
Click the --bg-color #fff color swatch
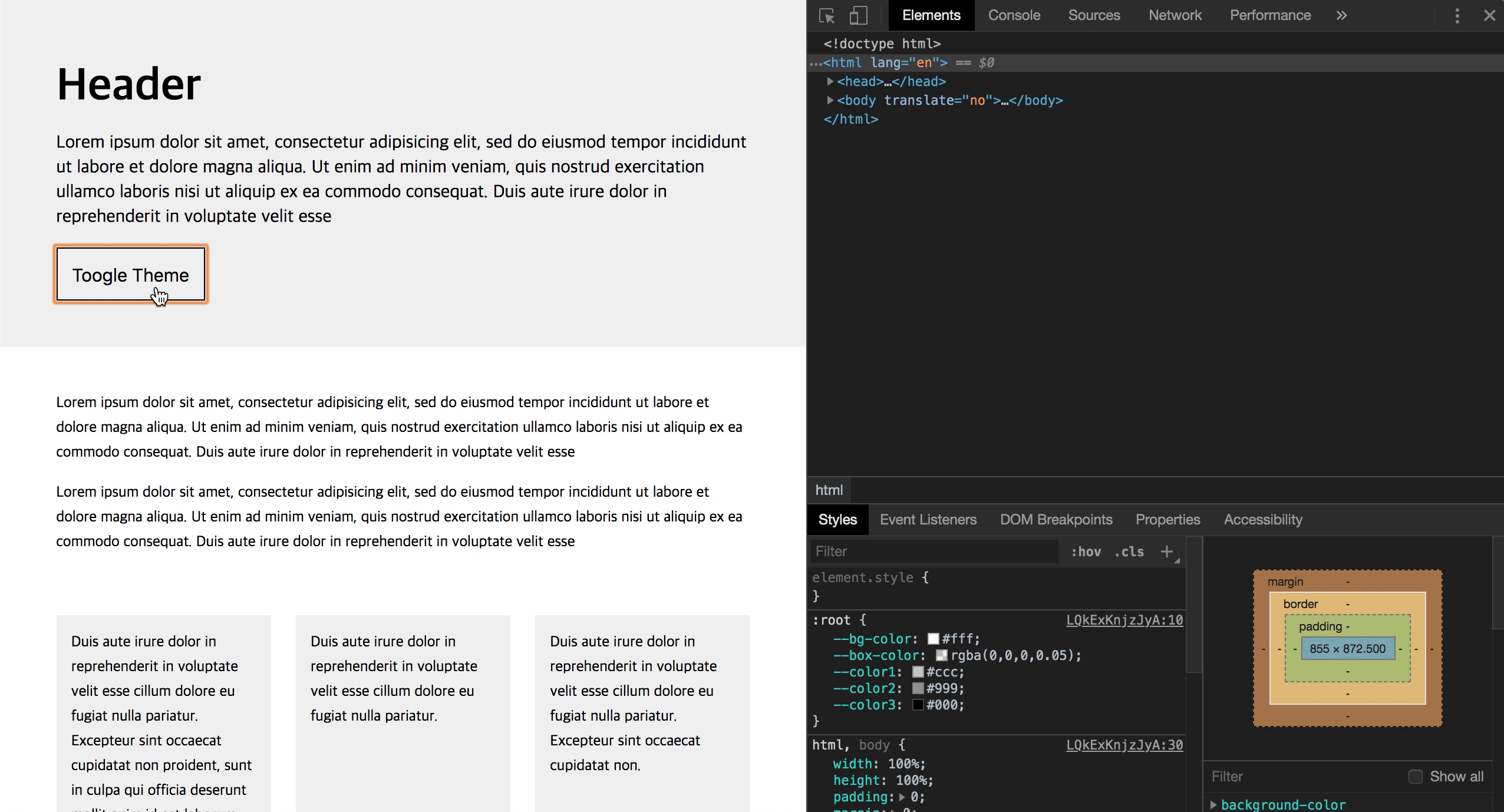coord(933,639)
